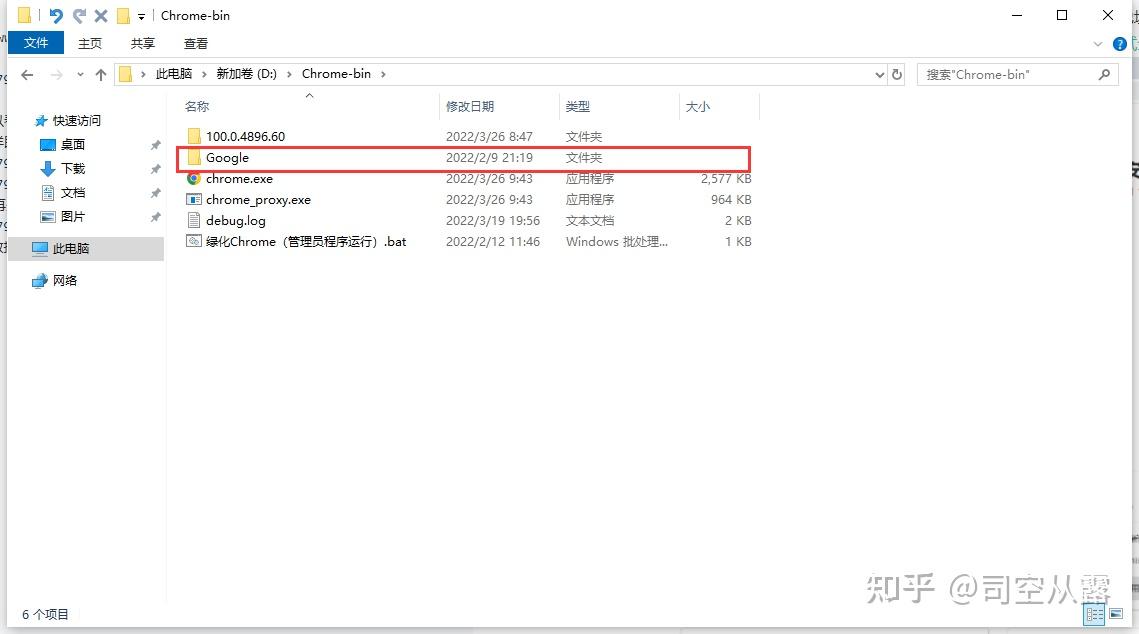The height and width of the screenshot is (634, 1139).
Task: Select the 绿化Chrome .bat file icon
Action: coord(194,241)
